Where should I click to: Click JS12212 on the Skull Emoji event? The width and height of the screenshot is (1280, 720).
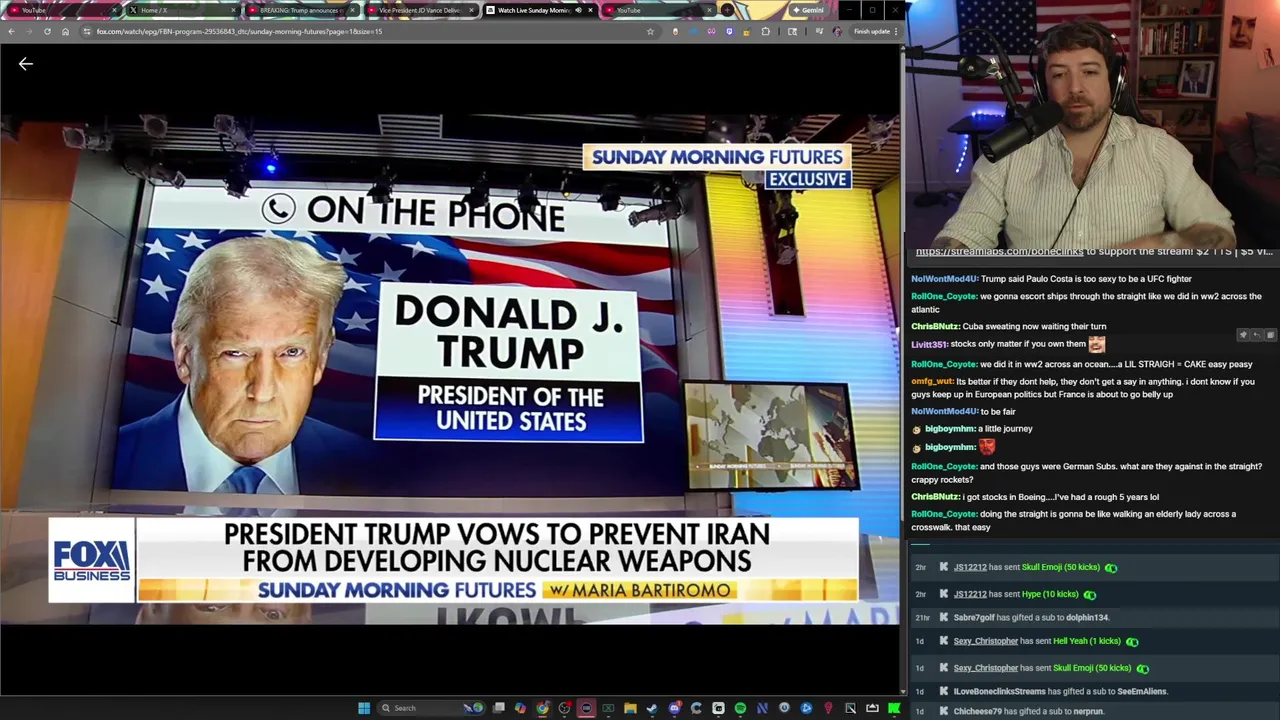pyautogui.click(x=970, y=567)
